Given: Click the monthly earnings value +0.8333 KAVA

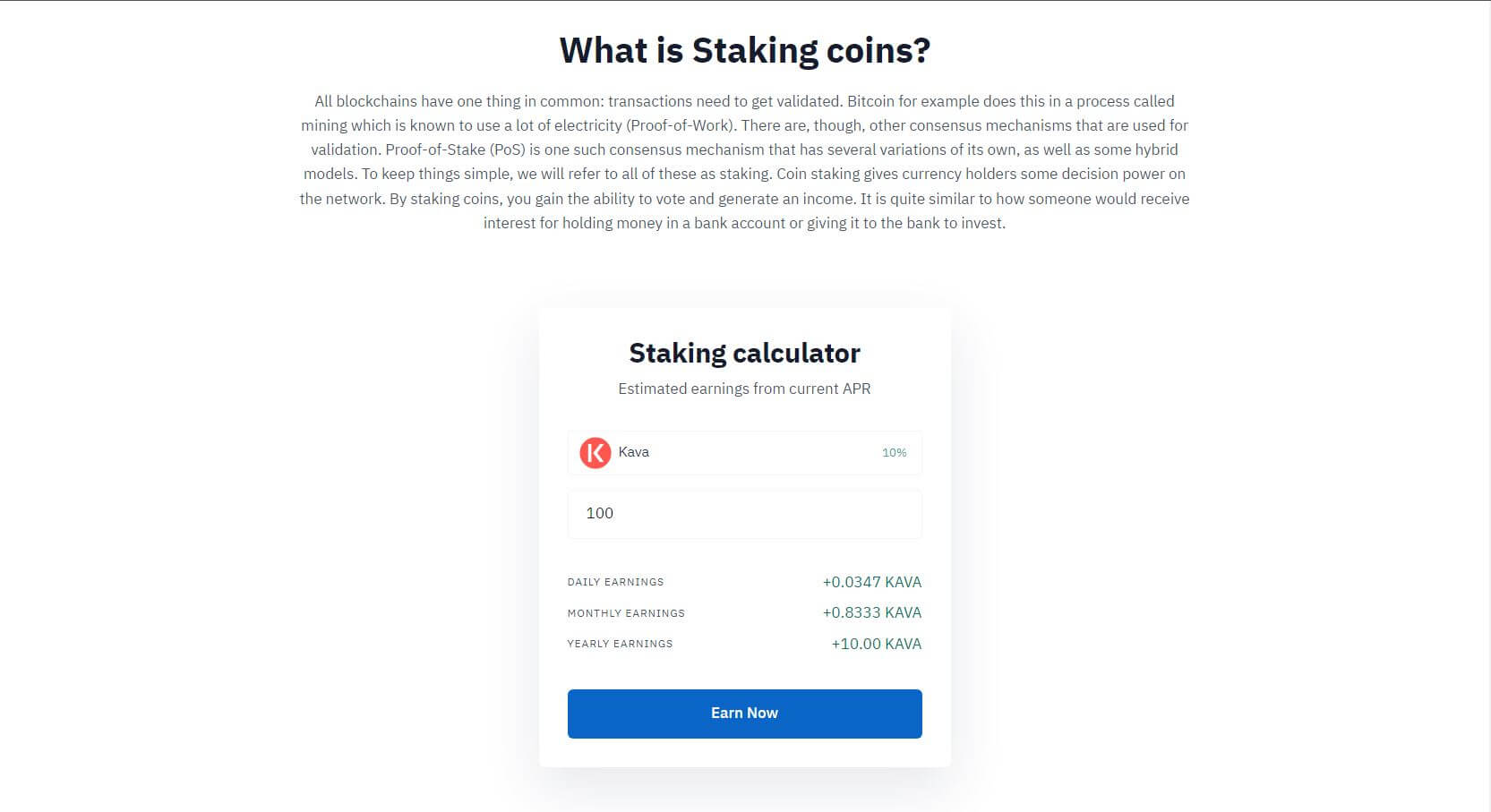Looking at the screenshot, I should pos(871,612).
